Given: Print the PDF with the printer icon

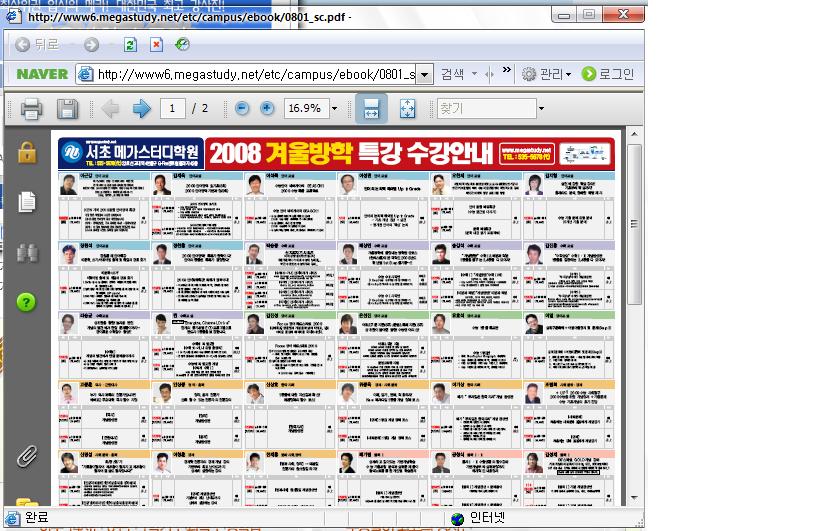Looking at the screenshot, I should (x=32, y=109).
